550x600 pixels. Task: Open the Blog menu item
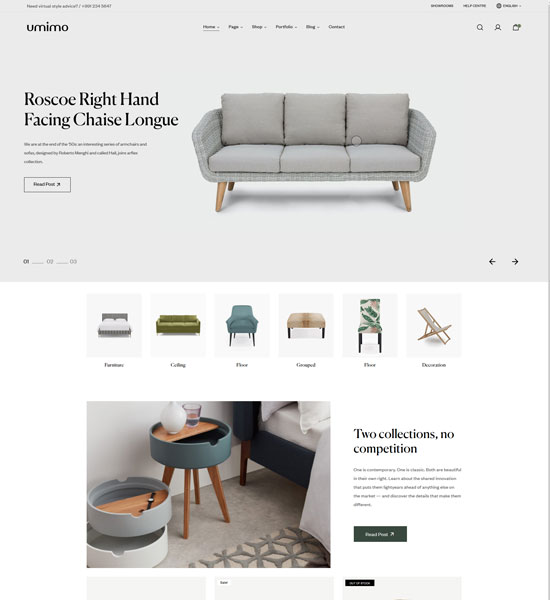click(313, 27)
